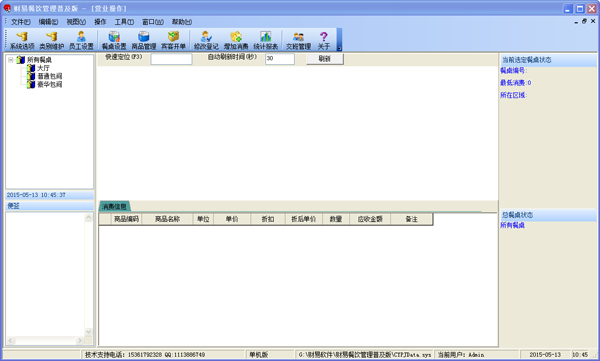Open 员工设置 employee settings
The image size is (600, 361).
point(81,41)
